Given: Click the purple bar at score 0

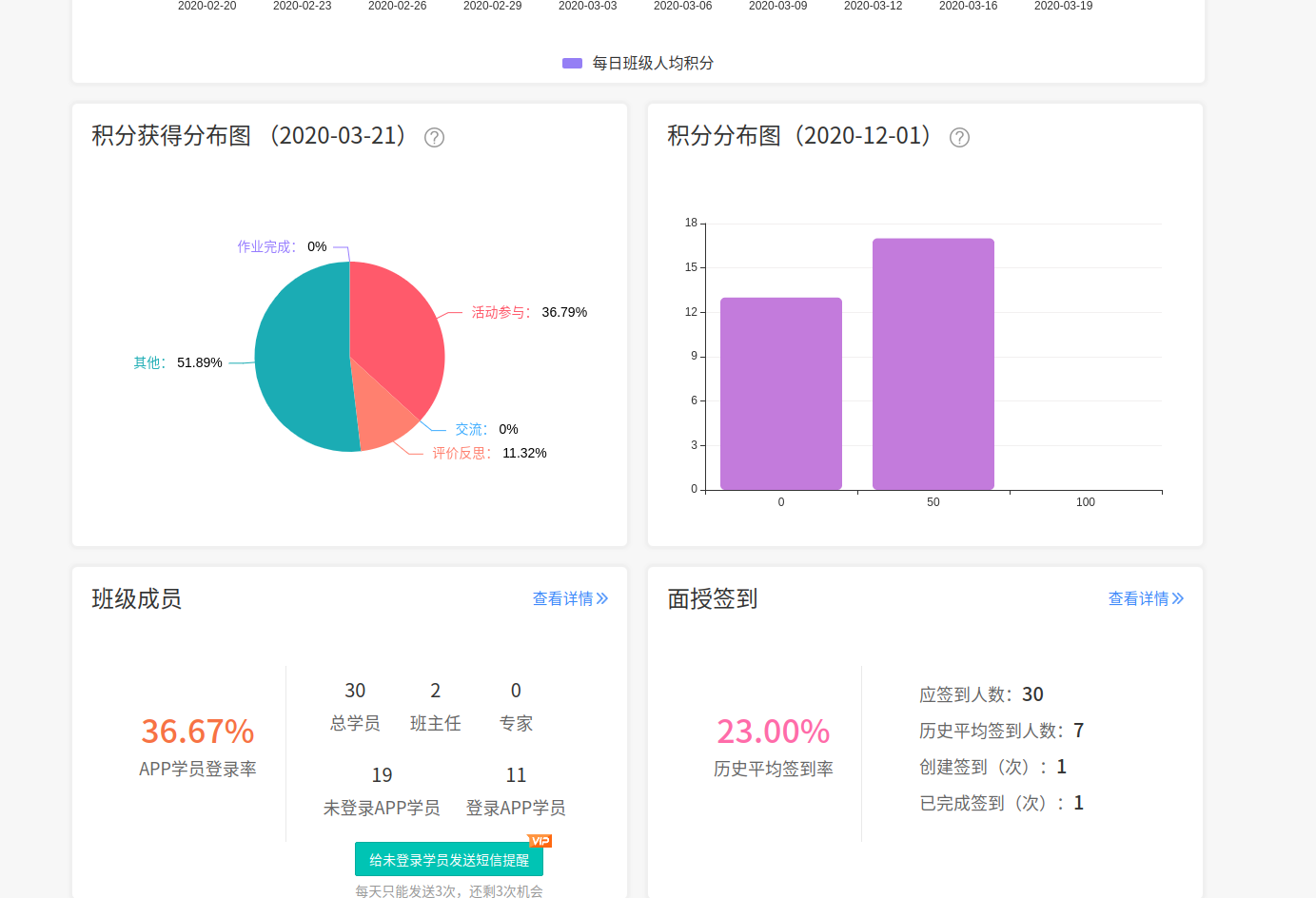Looking at the screenshot, I should (781, 394).
